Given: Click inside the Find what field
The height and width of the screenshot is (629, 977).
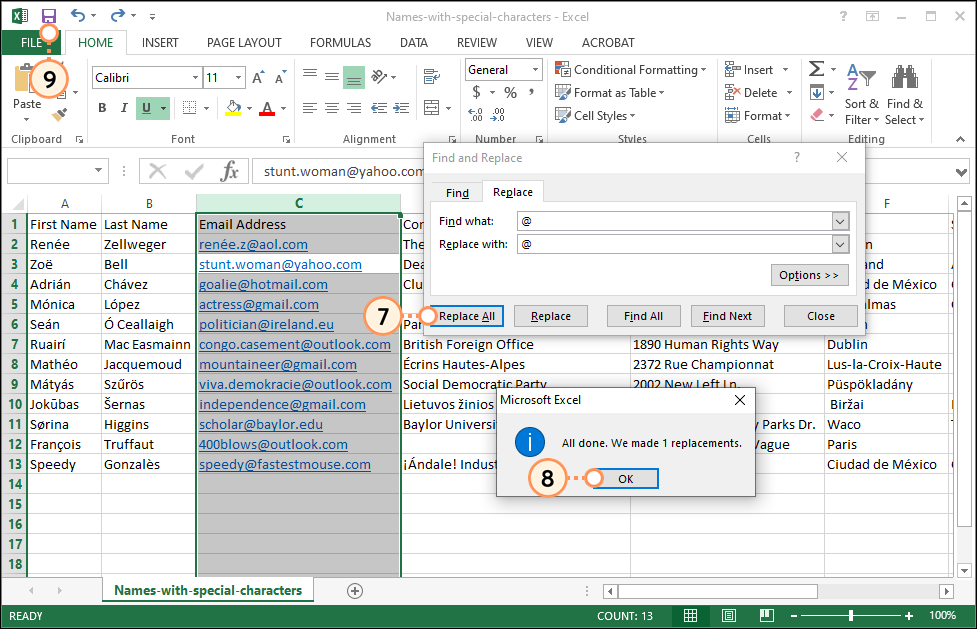Looking at the screenshot, I should (x=675, y=221).
